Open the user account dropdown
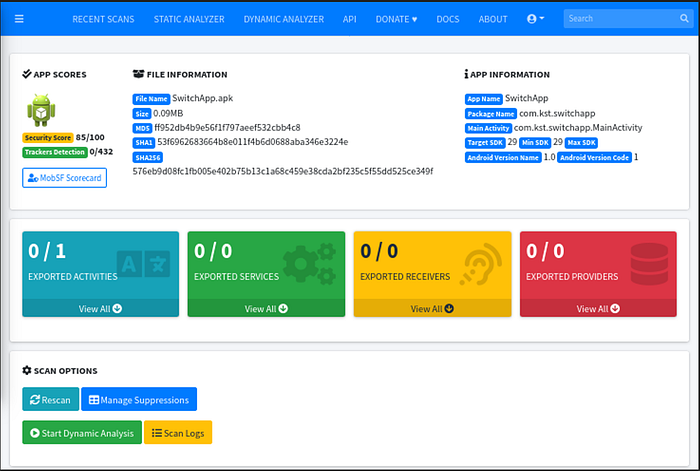700x471 pixels. click(535, 19)
